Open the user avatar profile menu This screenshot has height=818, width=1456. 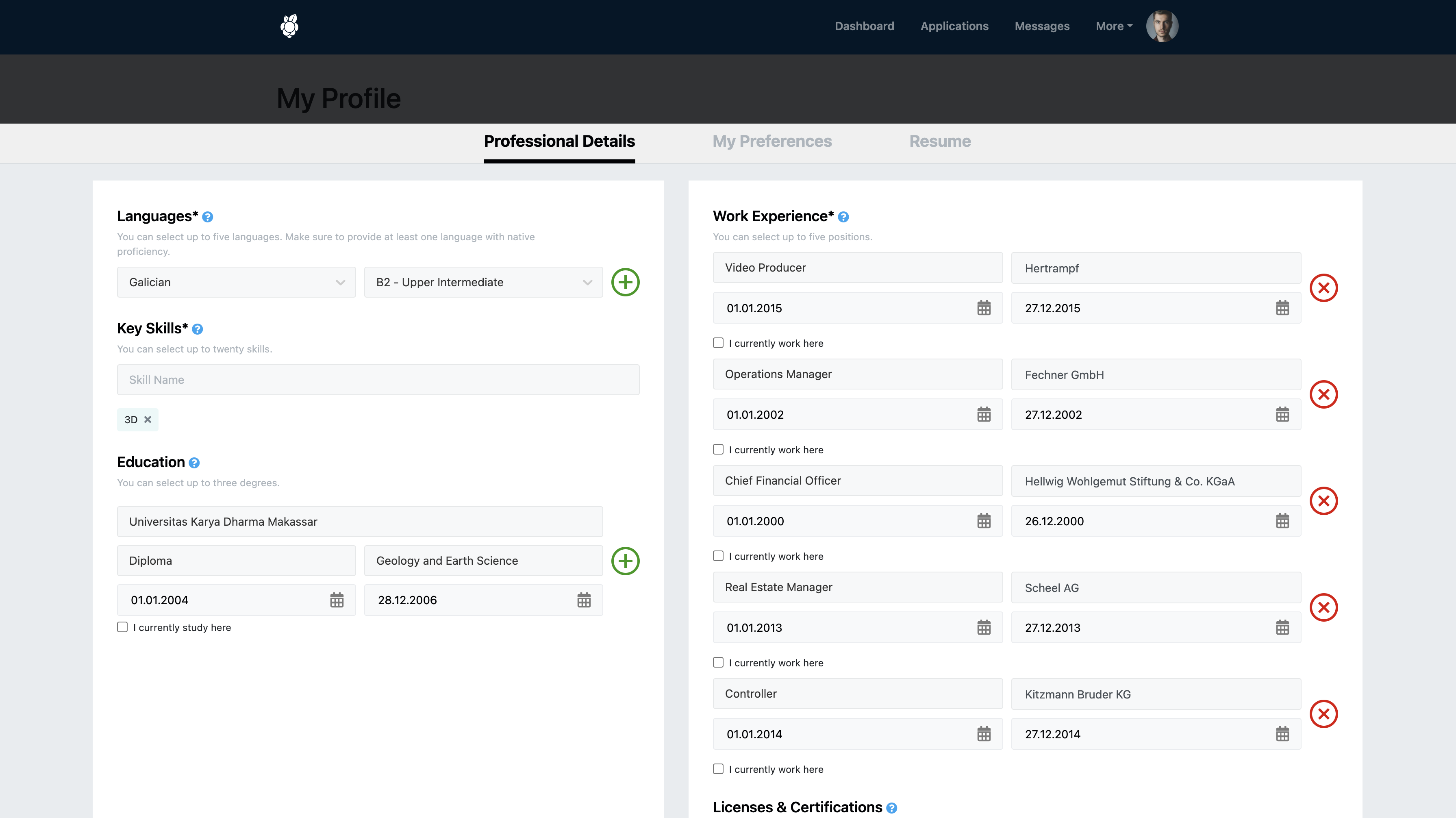click(1162, 26)
